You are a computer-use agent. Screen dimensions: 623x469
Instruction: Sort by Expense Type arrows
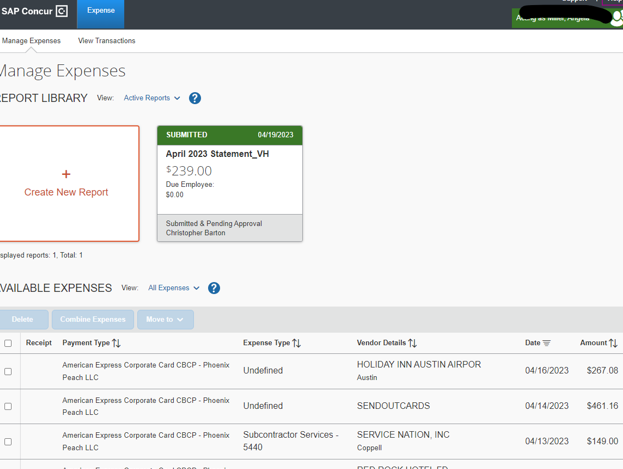coord(296,343)
